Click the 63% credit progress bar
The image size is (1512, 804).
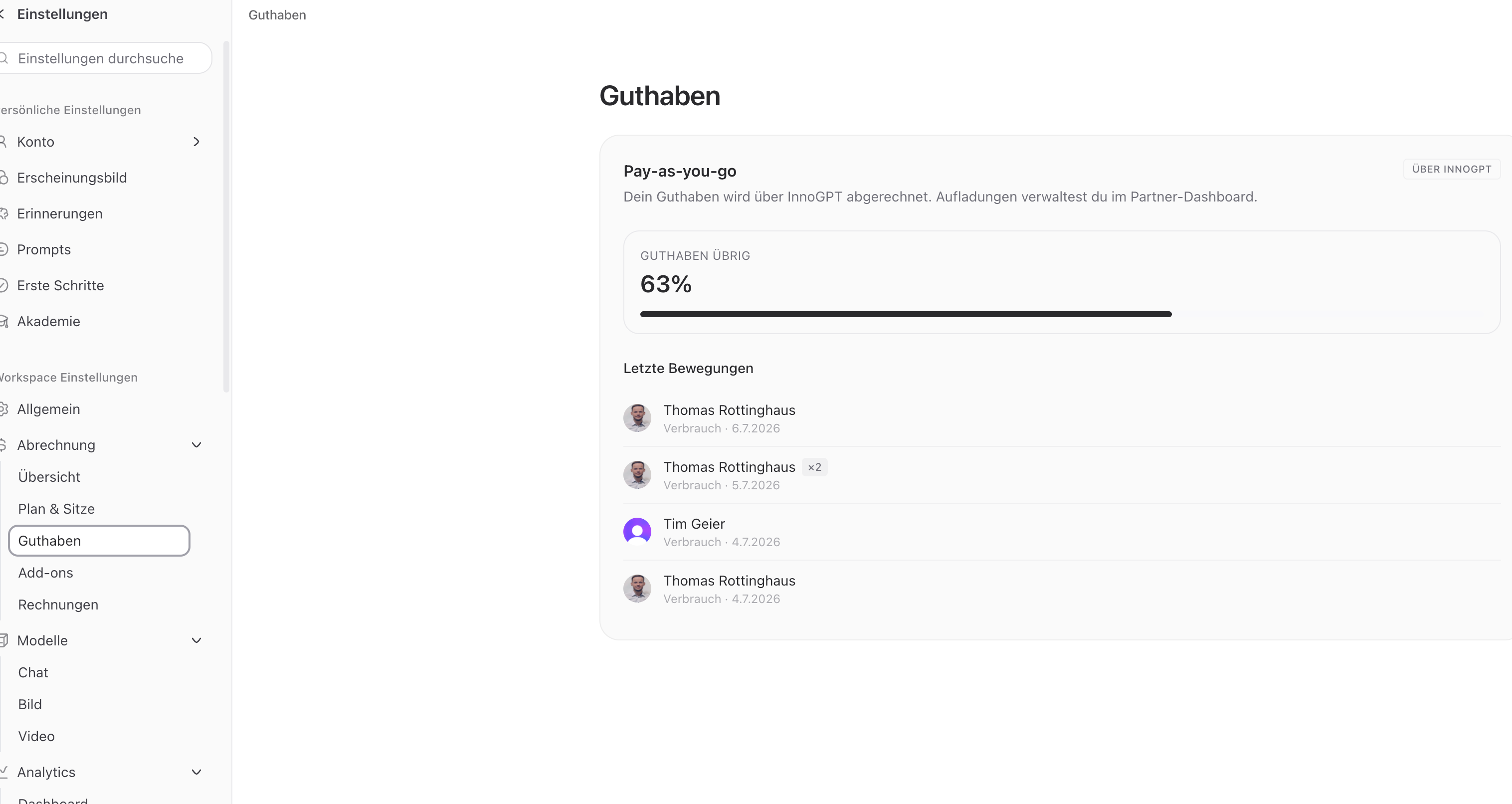(x=1061, y=315)
